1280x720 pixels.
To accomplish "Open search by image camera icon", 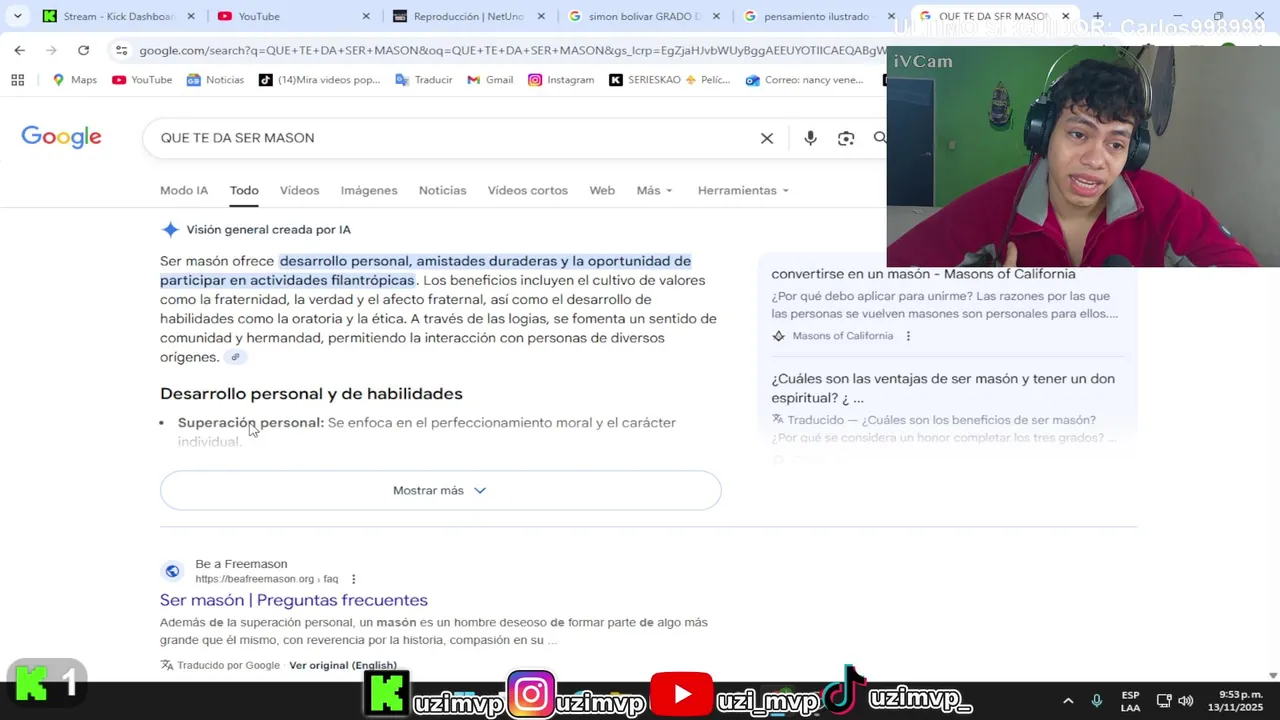I will 846,138.
